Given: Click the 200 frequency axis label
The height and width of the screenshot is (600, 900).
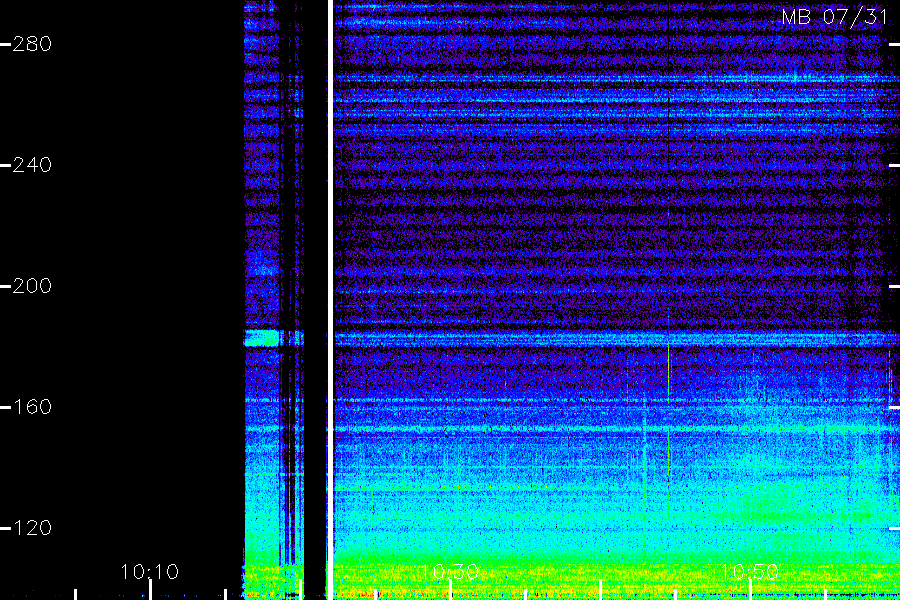Looking at the screenshot, I should (x=32, y=286).
